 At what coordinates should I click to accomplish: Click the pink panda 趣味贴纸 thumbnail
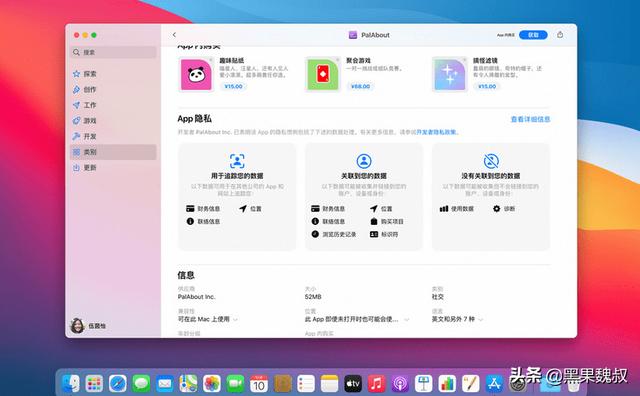(196, 74)
